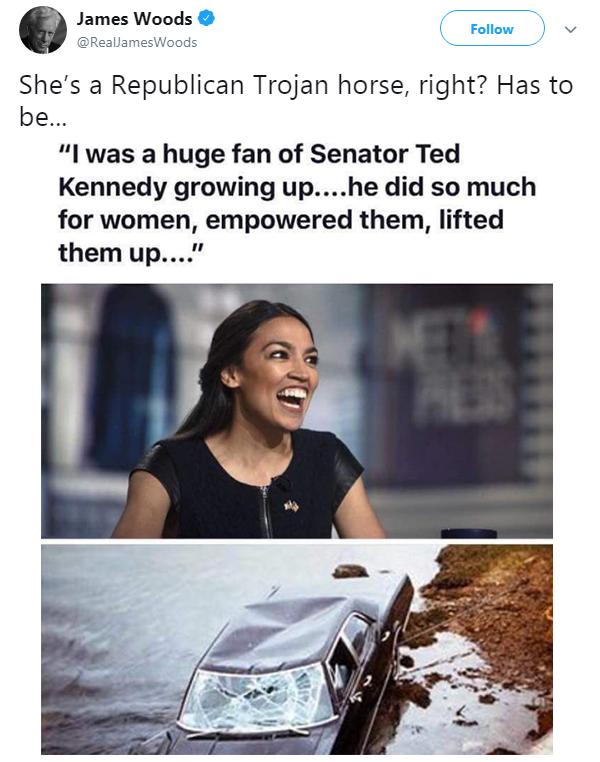Open the James Woods display name link
The width and height of the screenshot is (600, 762).
coord(135,19)
